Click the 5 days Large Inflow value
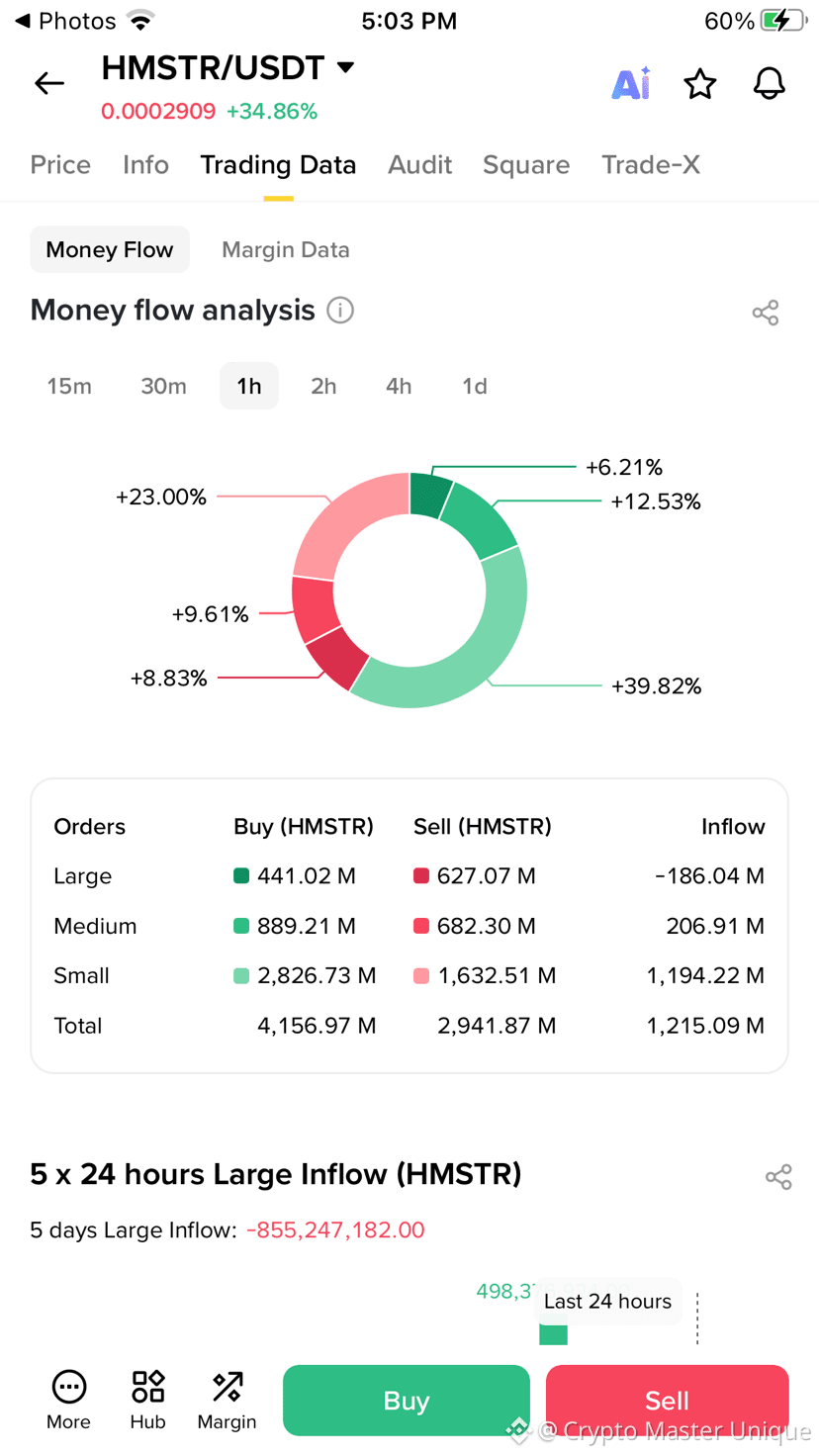Image resolution: width=819 pixels, height=1456 pixels. click(335, 1229)
